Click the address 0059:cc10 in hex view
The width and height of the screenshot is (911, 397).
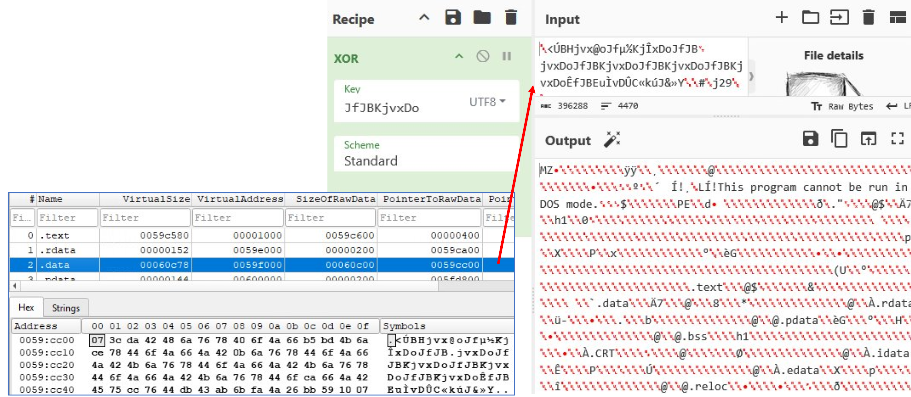click(x=46, y=353)
